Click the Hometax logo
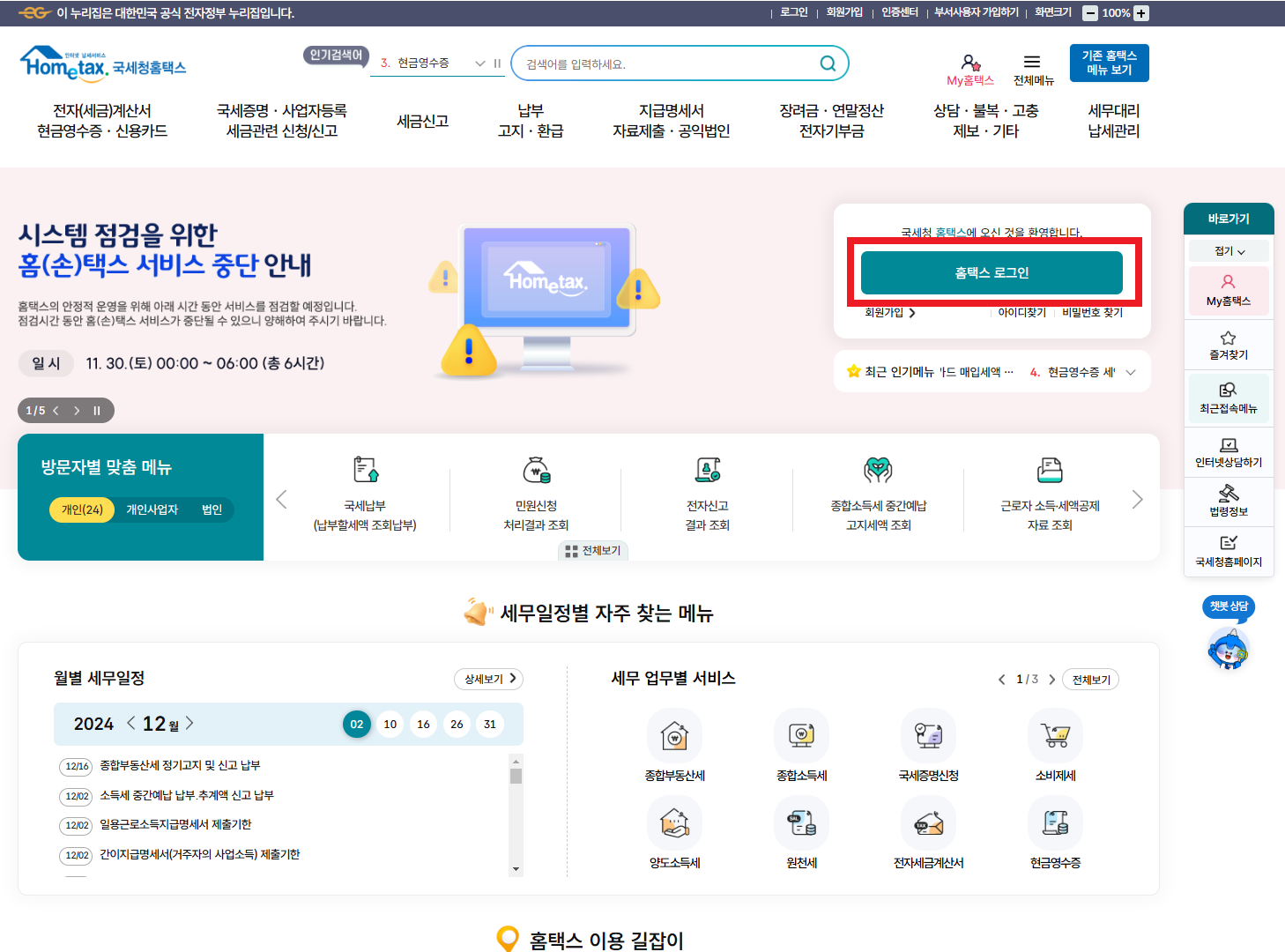This screenshot has height=952, width=1285. click(x=103, y=64)
